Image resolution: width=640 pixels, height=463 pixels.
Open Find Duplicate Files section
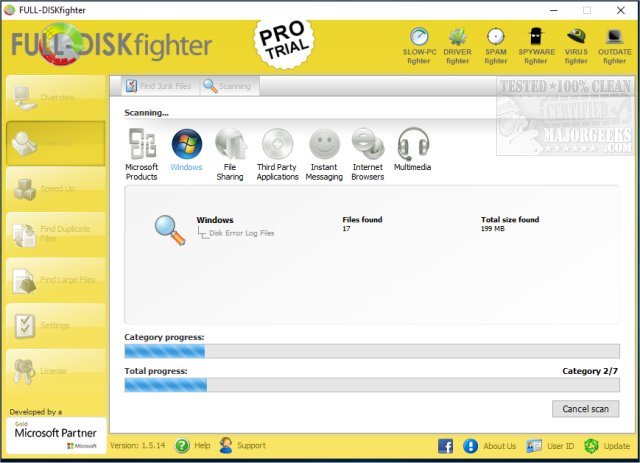[x=56, y=234]
